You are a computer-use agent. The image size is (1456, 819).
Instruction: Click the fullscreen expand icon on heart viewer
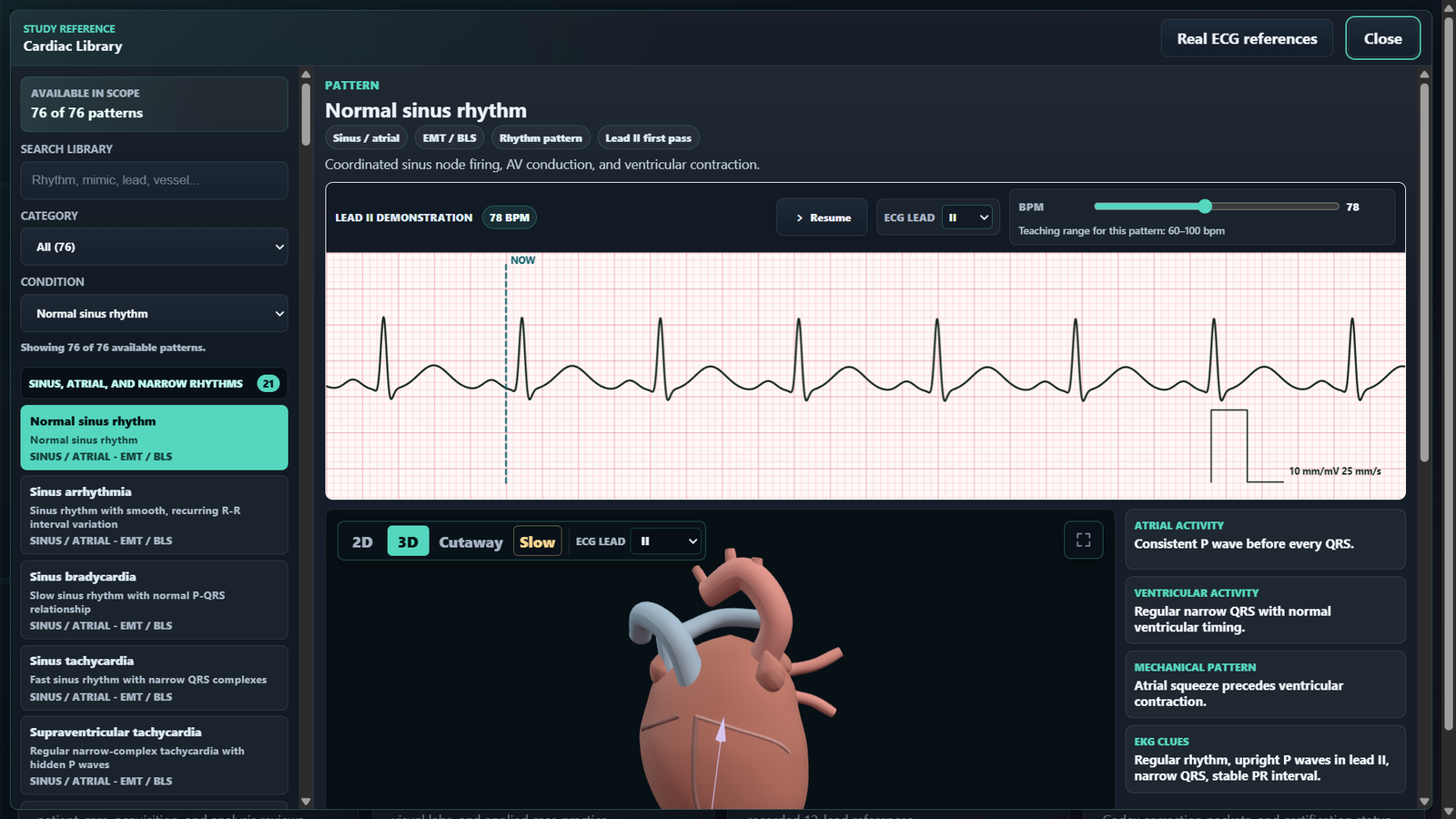[1083, 540]
